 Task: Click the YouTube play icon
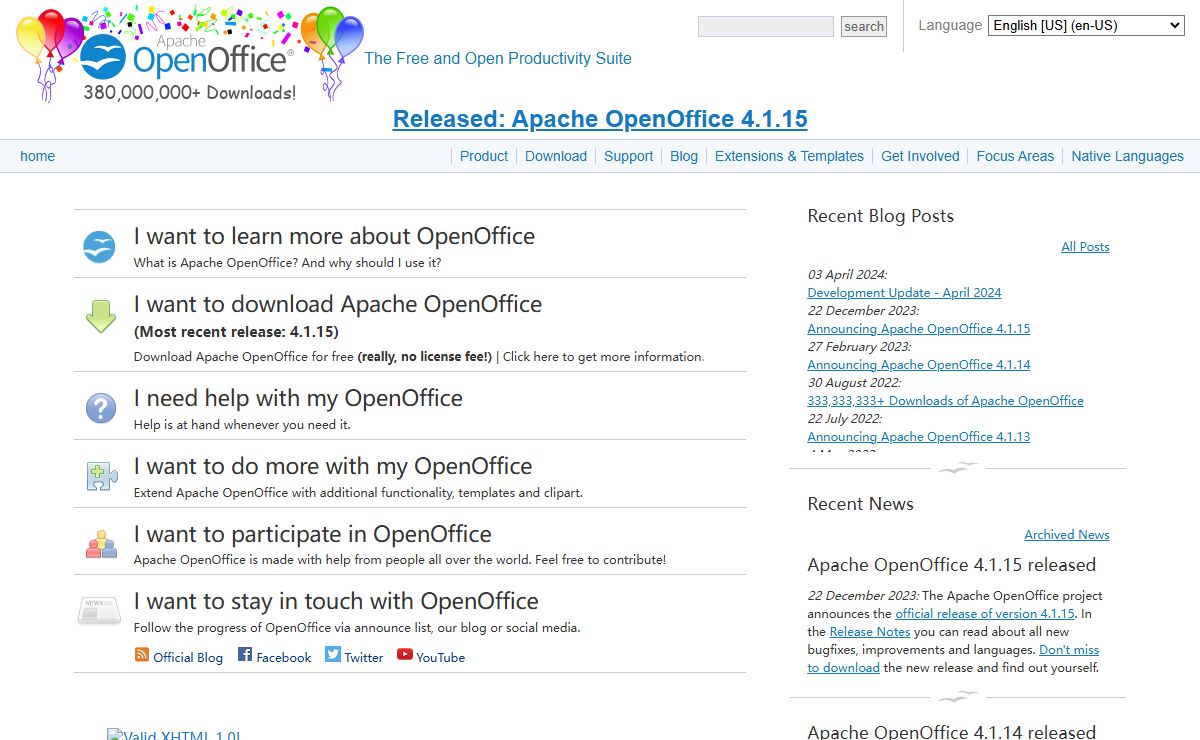[405, 655]
